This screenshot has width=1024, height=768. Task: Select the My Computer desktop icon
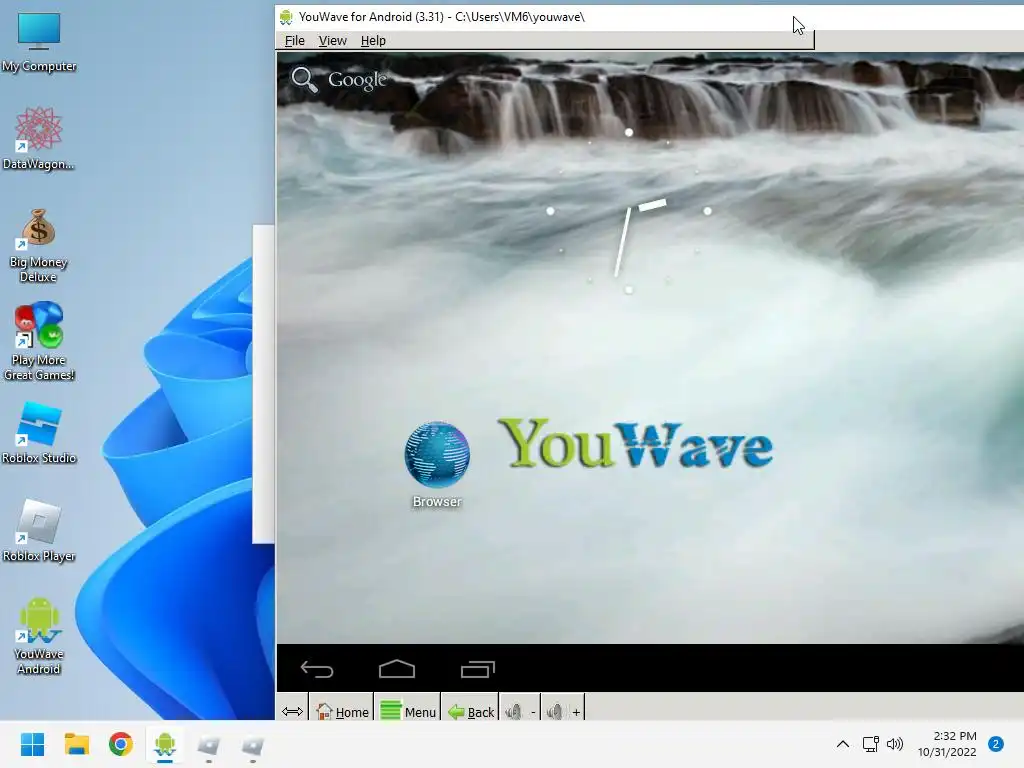[39, 42]
